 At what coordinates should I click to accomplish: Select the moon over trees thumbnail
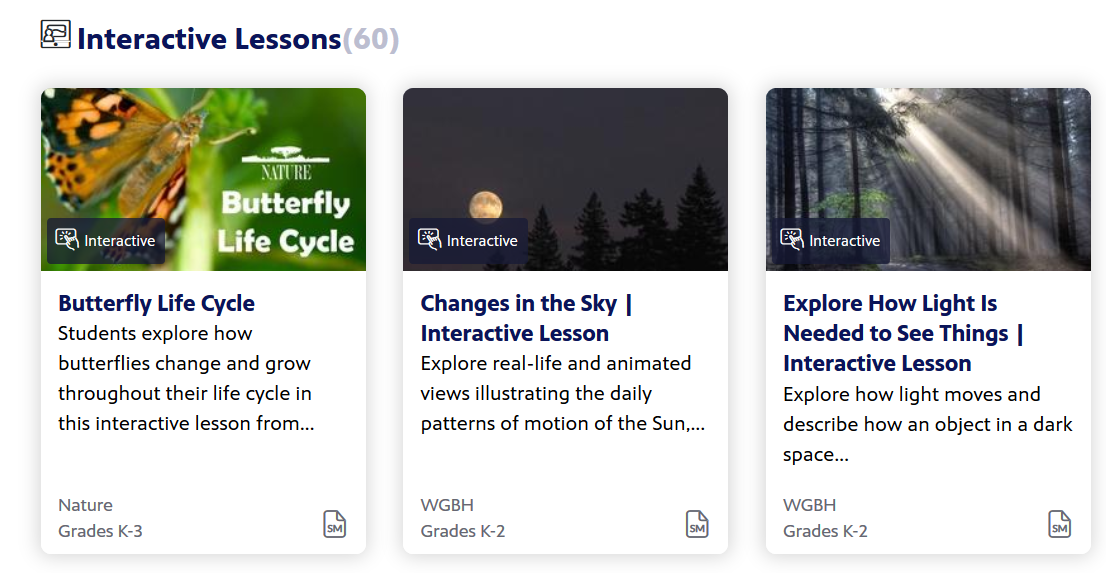pos(566,179)
